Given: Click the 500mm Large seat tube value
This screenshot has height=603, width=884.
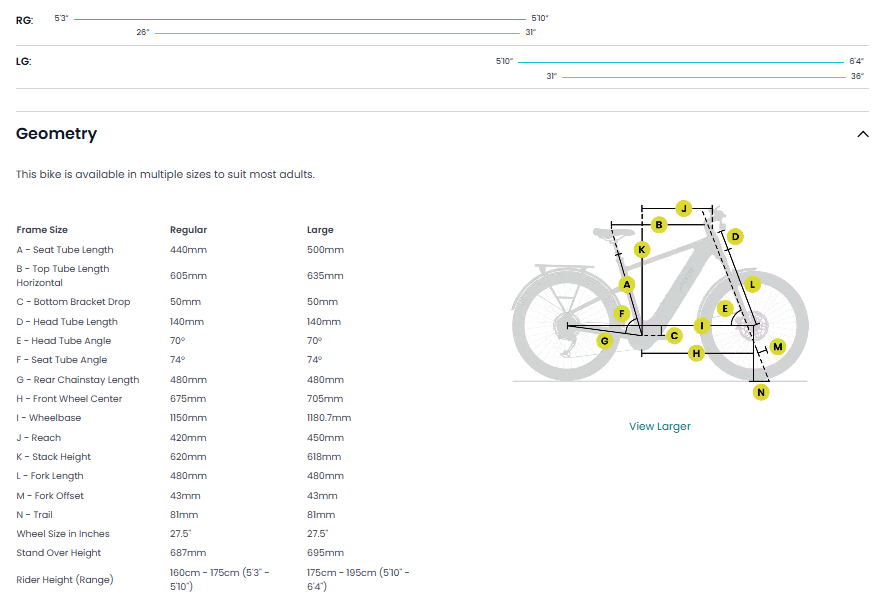Looking at the screenshot, I should pyautogui.click(x=325, y=250).
